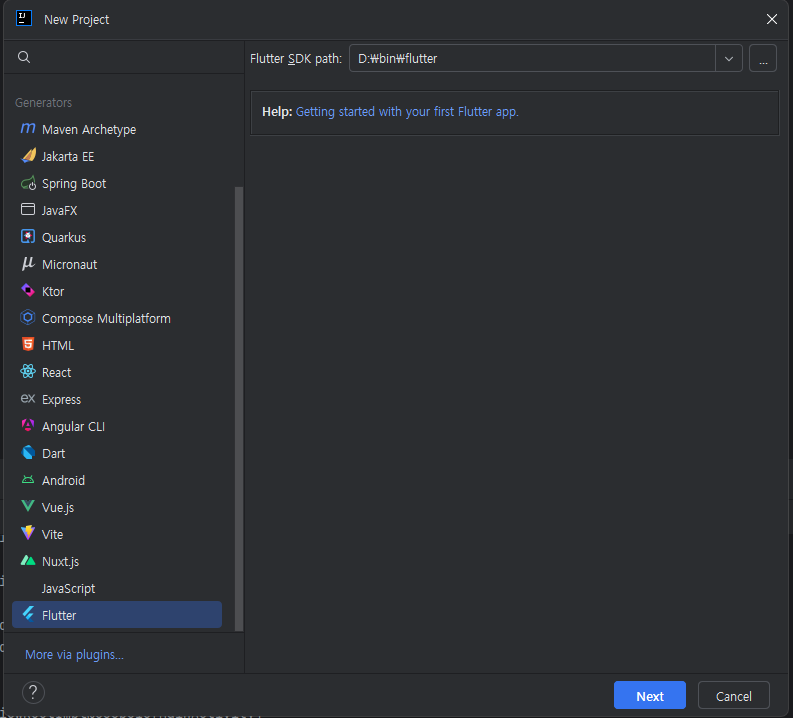The image size is (793, 718).
Task: Click the Compose Multiplatform hexagon icon
Action: (28, 318)
